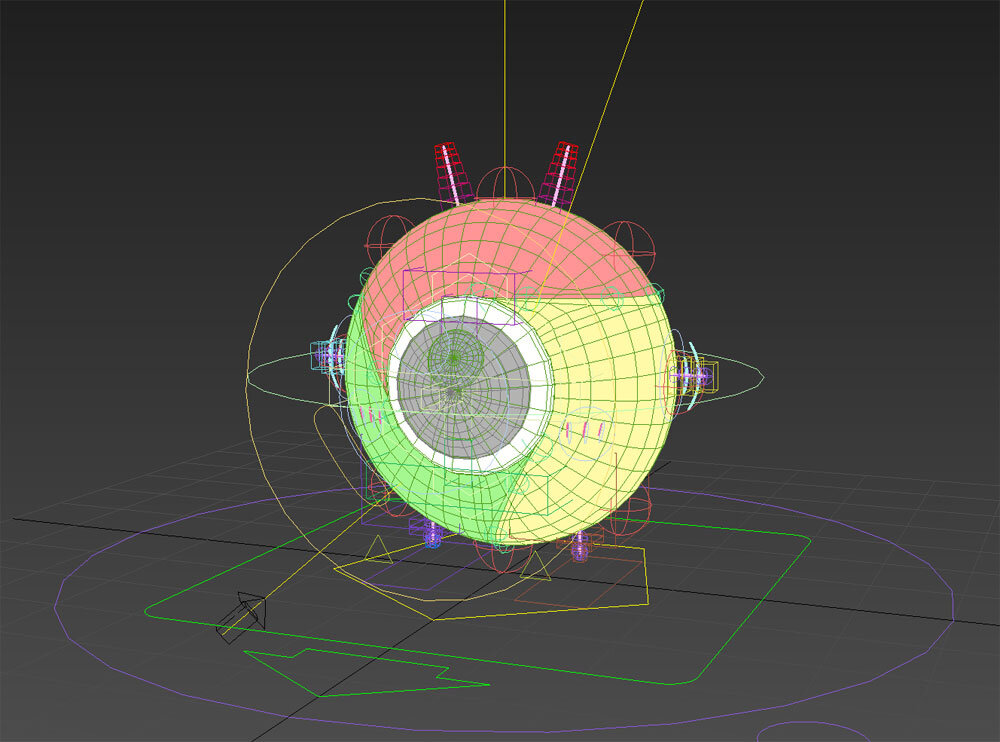Select the left side bolt connector
1000x742 pixels.
[330, 355]
